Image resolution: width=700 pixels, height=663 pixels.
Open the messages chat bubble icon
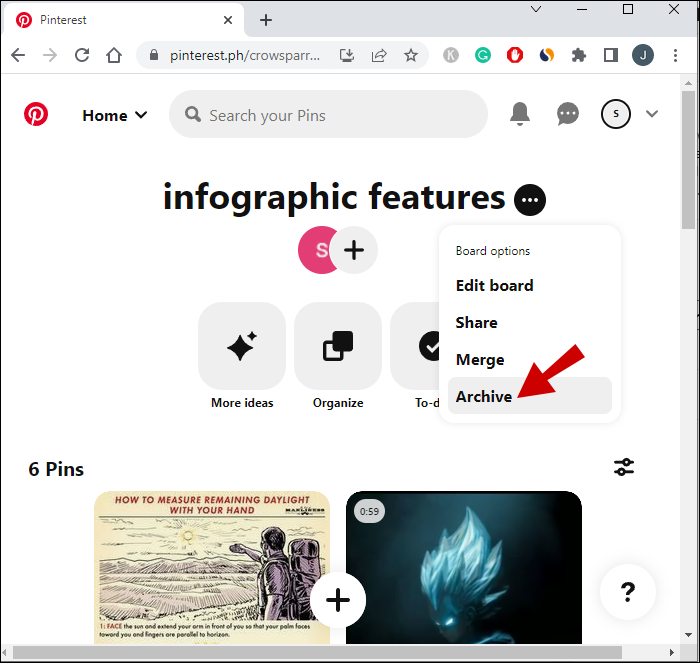(x=568, y=114)
